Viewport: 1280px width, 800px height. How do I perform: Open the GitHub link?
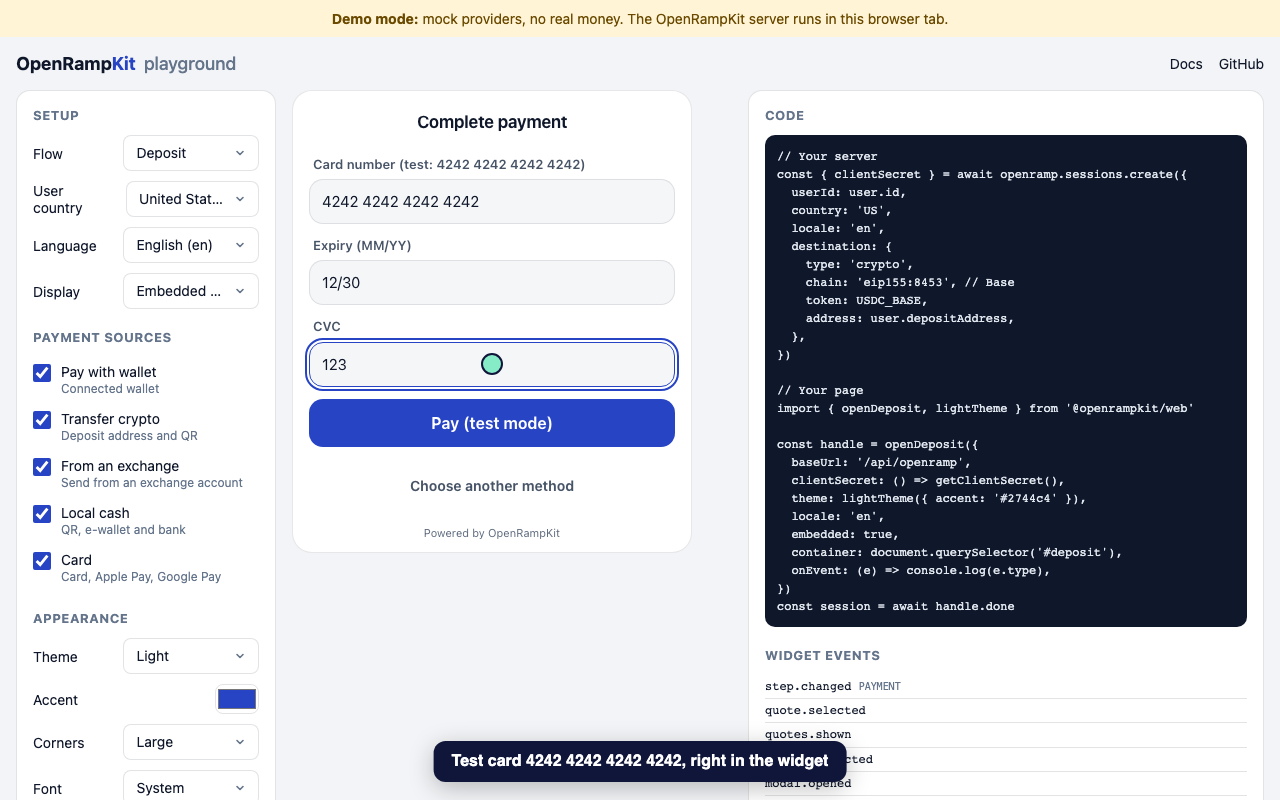click(x=1241, y=64)
